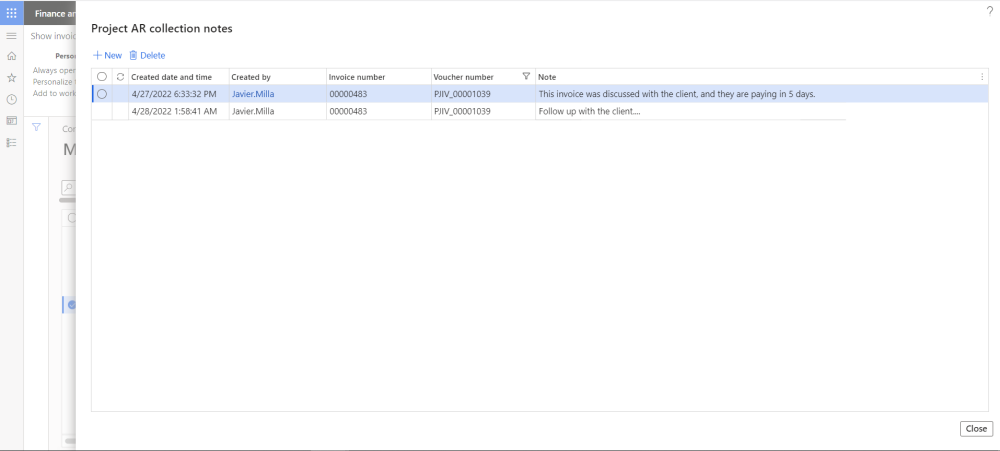Go to the Home icon in sidebar

(x=11, y=57)
